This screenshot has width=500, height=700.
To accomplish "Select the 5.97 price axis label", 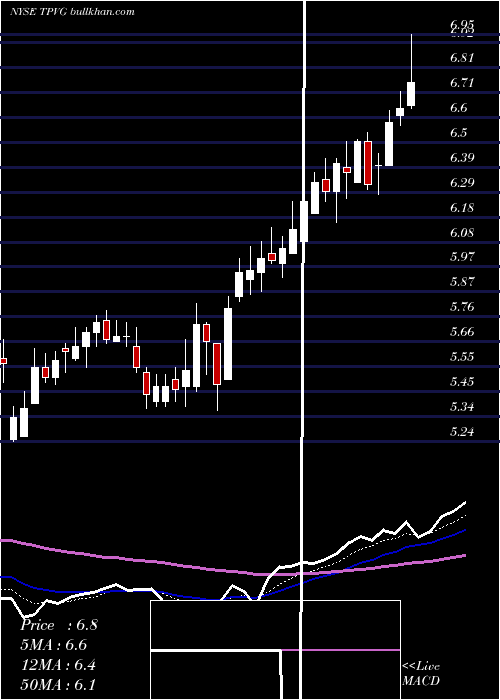I will [x=462, y=257].
